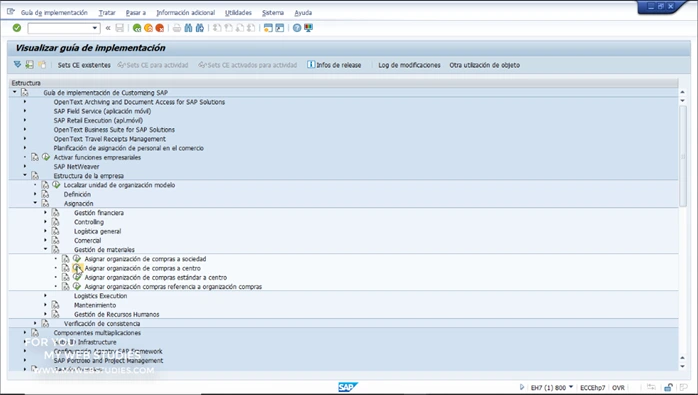Click the tree scrollbar down arrow at bottom
The image size is (698, 395).
(x=682, y=366)
